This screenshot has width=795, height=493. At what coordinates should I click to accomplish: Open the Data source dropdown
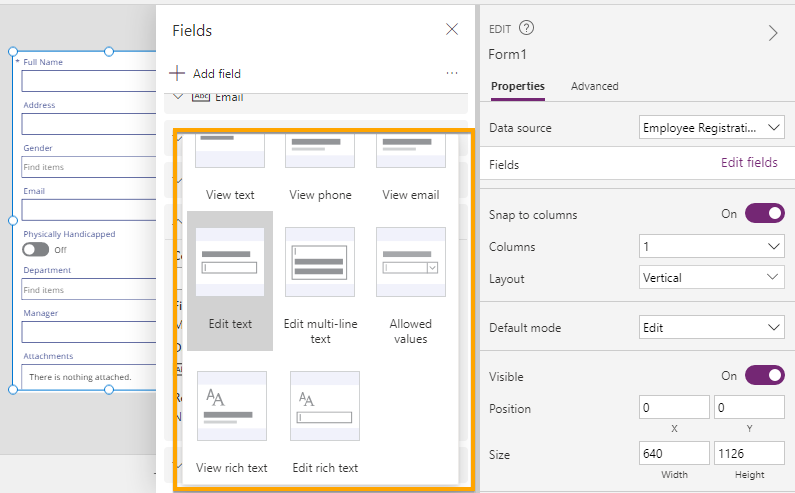711,128
